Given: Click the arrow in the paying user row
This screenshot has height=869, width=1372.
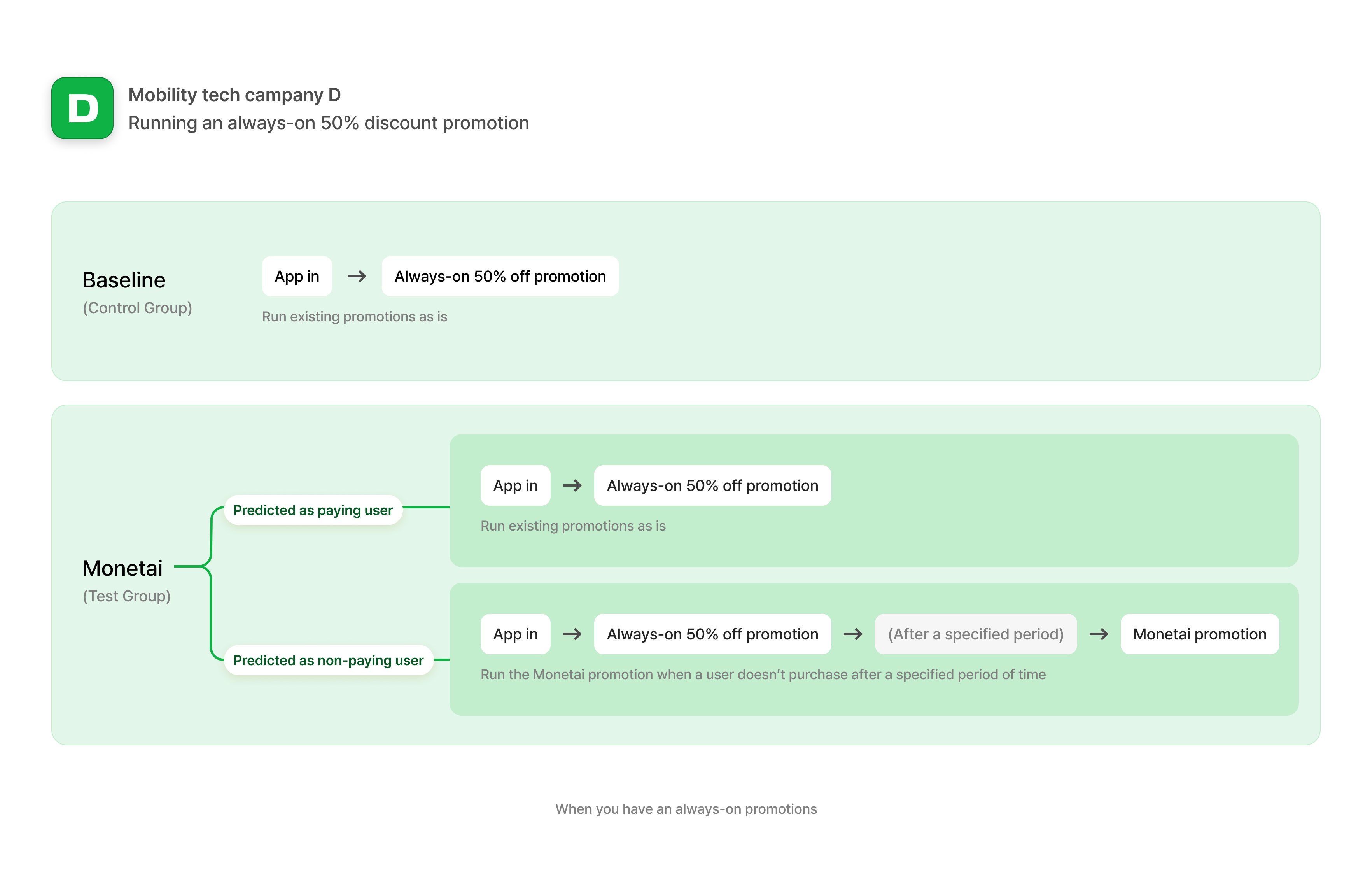Looking at the screenshot, I should tap(572, 485).
